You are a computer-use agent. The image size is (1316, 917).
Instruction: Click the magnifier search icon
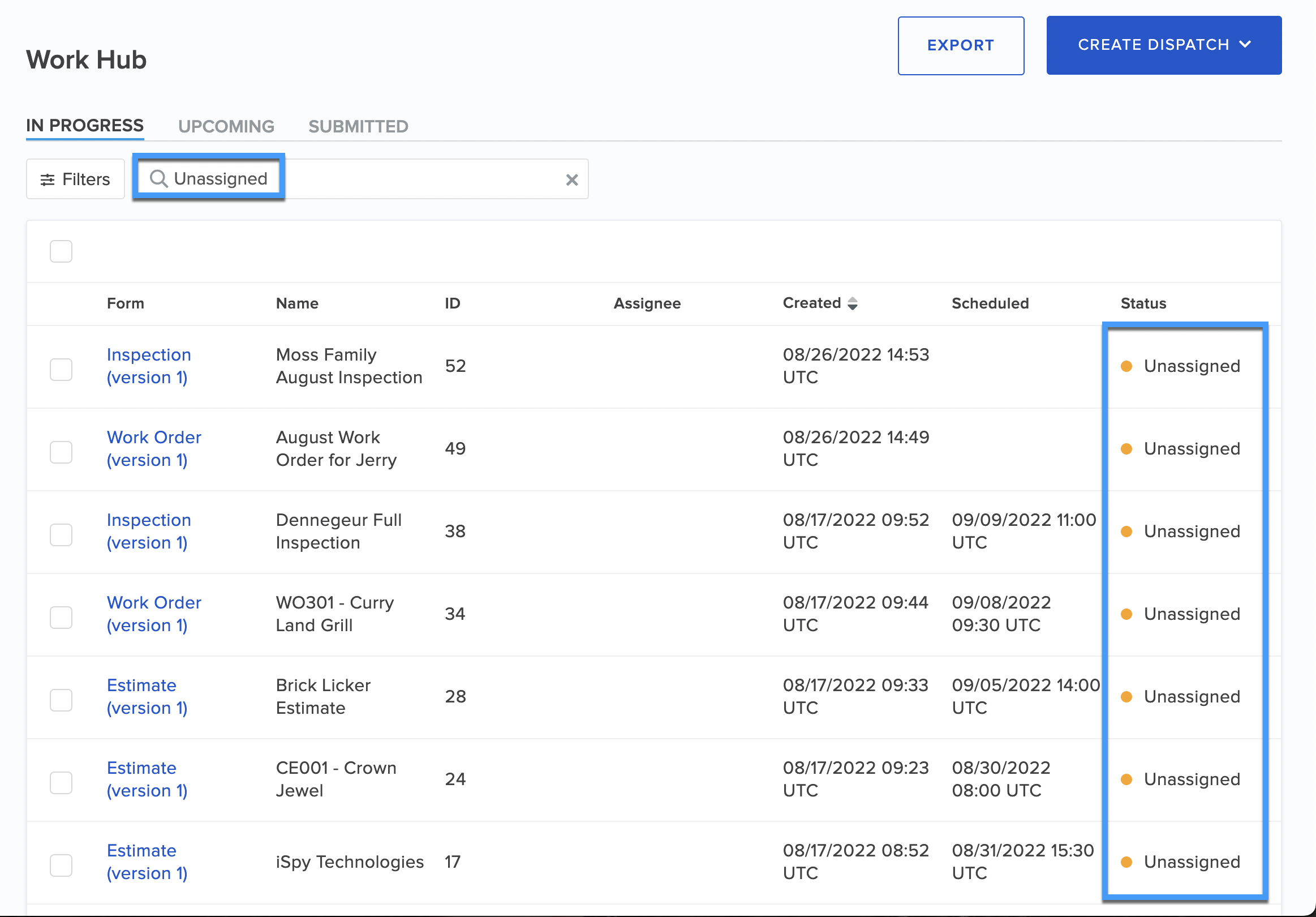[159, 179]
